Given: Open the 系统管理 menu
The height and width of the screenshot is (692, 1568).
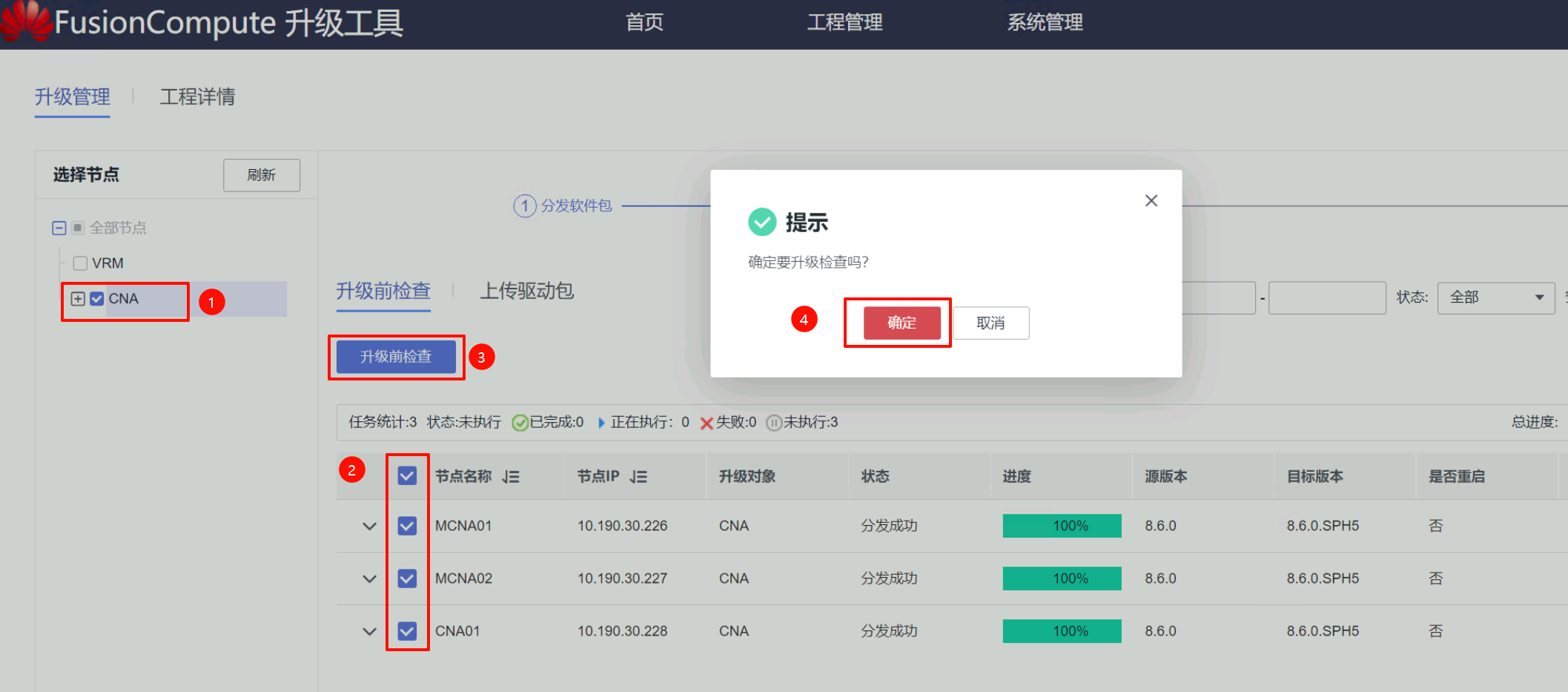Looking at the screenshot, I should (1044, 22).
